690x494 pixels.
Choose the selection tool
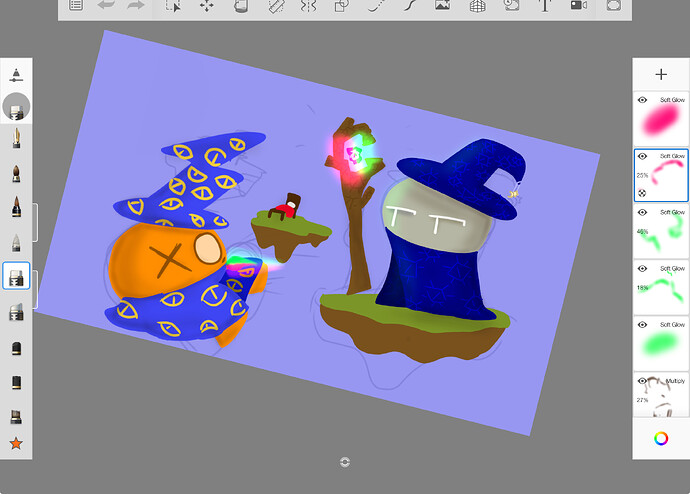[x=172, y=5]
